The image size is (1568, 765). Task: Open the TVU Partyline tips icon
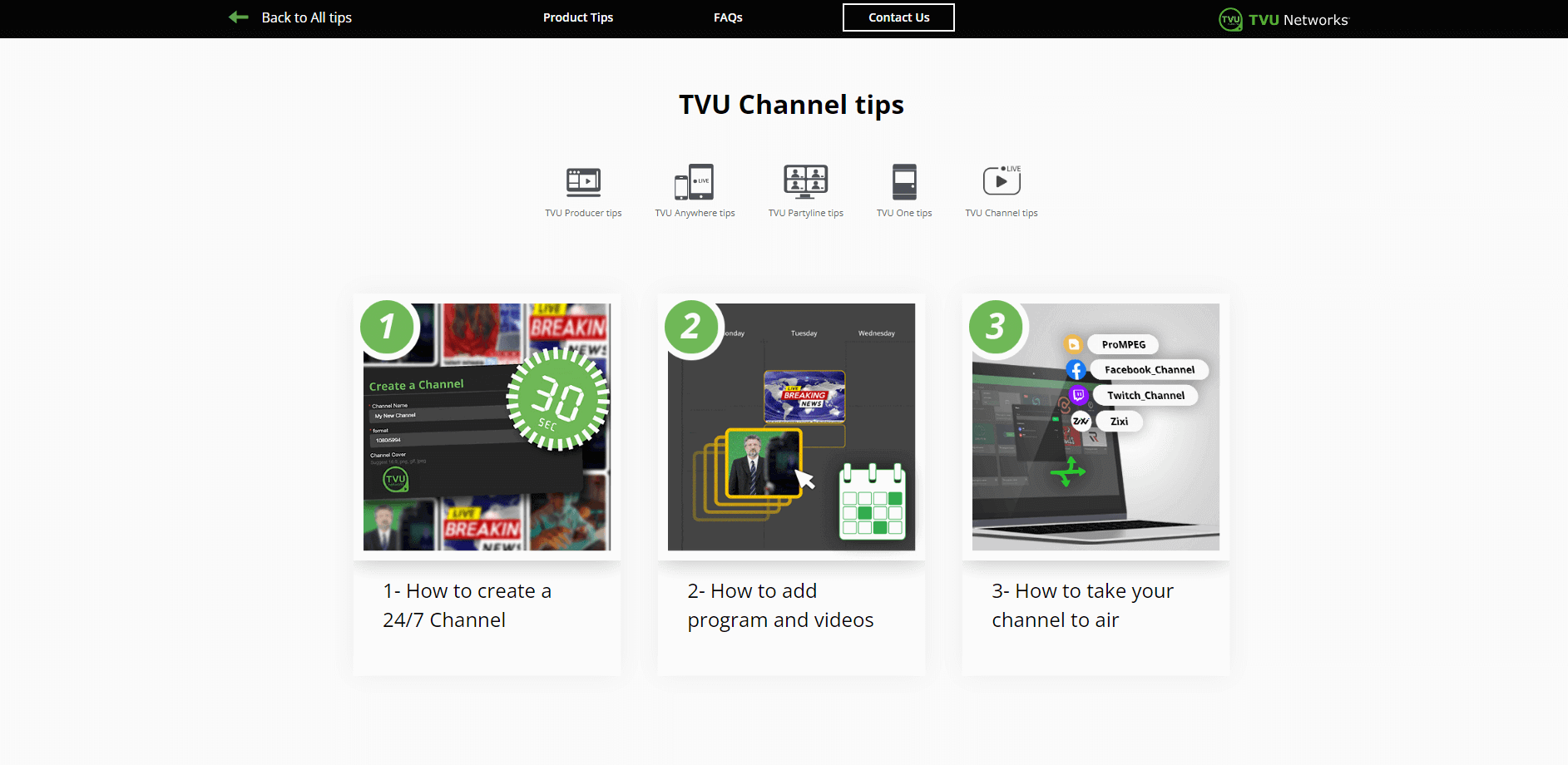(x=805, y=181)
